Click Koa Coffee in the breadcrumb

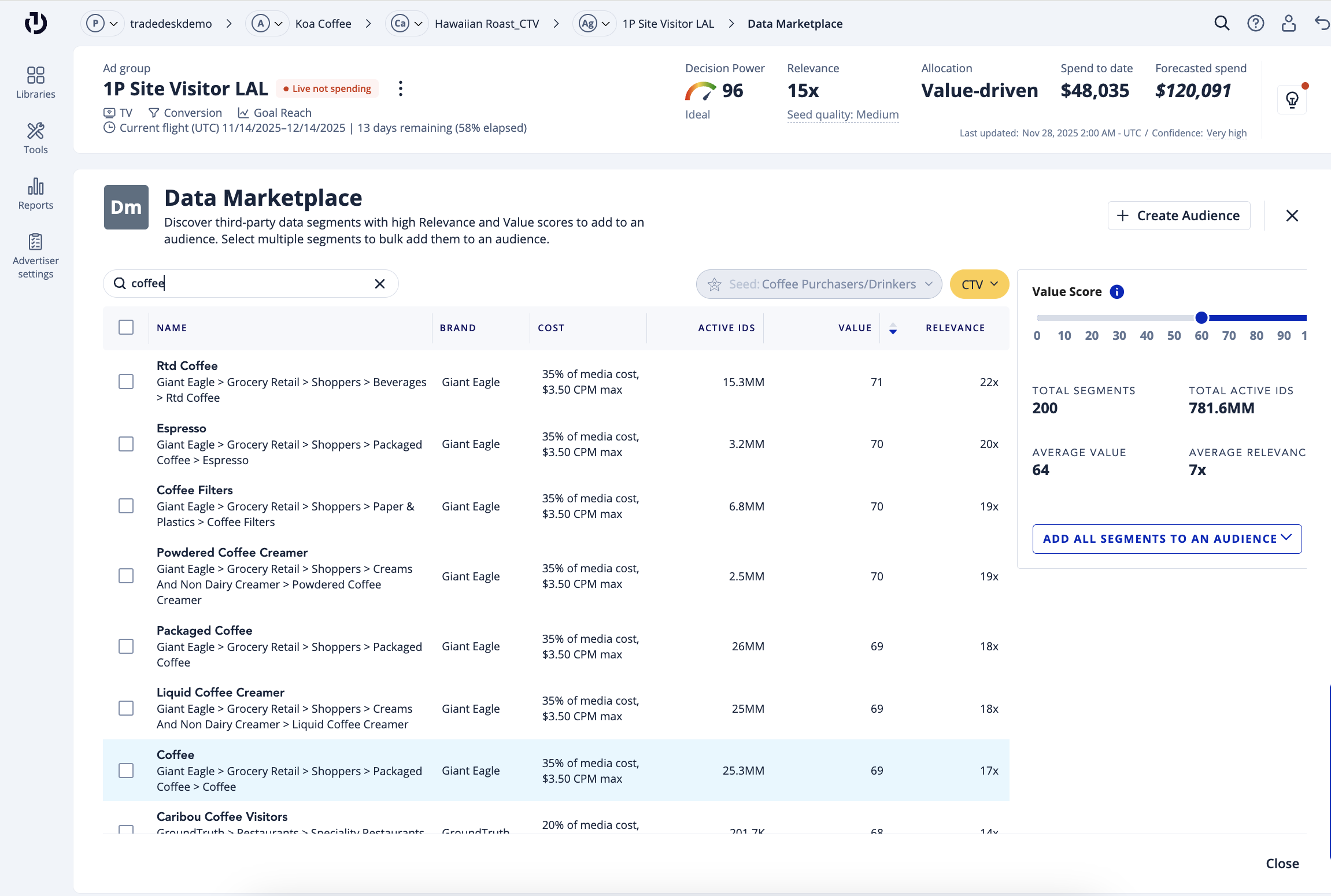click(323, 24)
